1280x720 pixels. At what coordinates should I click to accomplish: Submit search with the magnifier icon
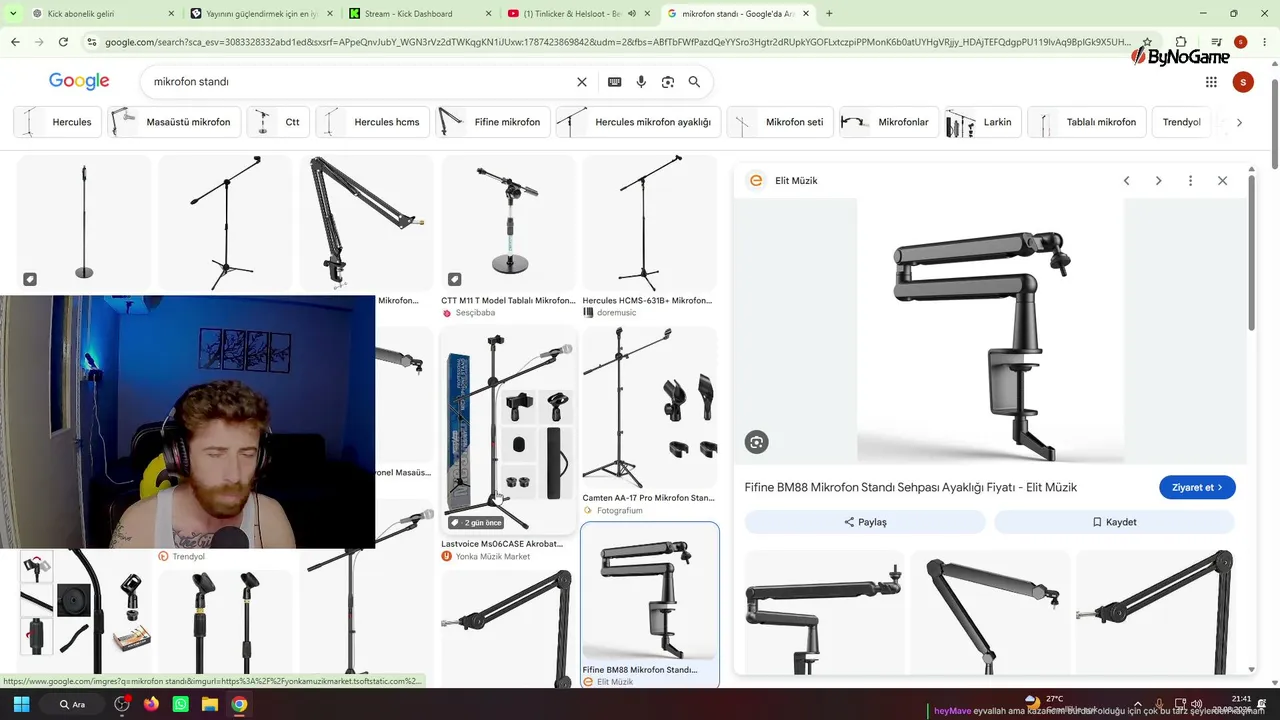(694, 82)
